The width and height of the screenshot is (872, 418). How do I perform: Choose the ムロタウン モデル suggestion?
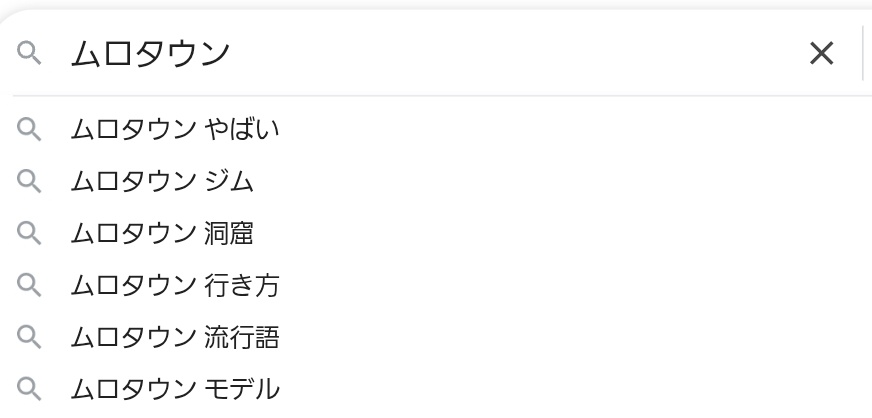pyautogui.click(x=175, y=389)
